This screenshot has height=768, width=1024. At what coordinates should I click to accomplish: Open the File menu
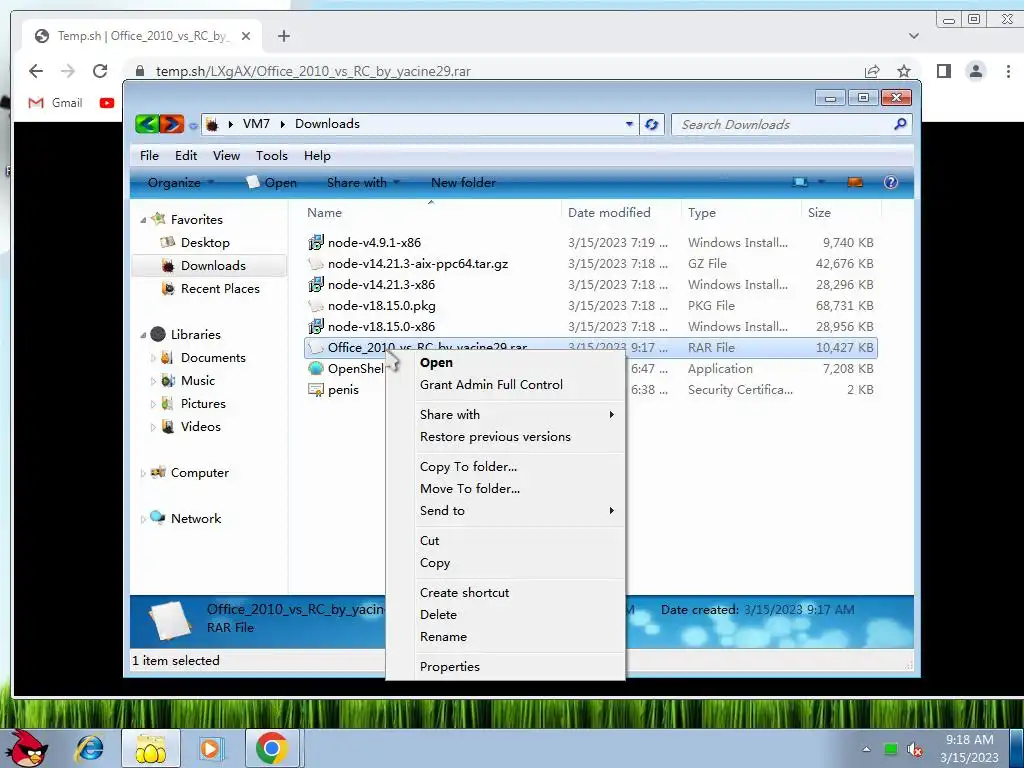point(149,155)
